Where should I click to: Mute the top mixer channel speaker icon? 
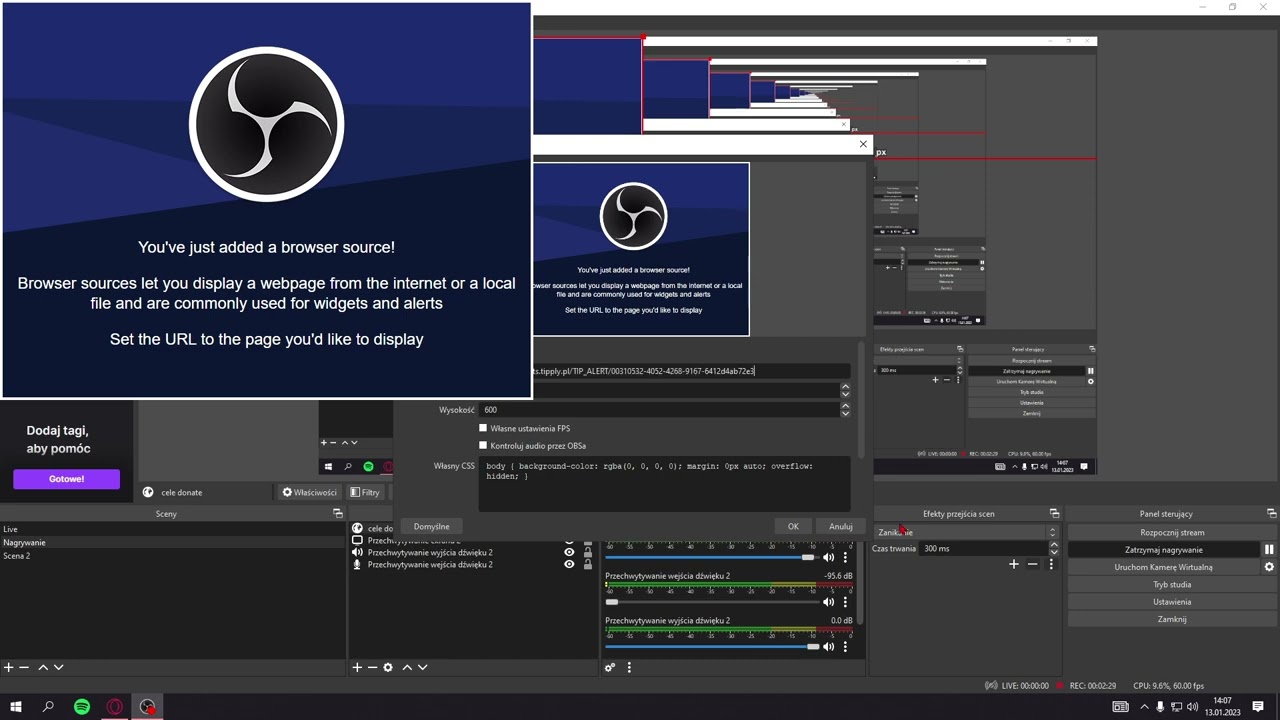828,557
